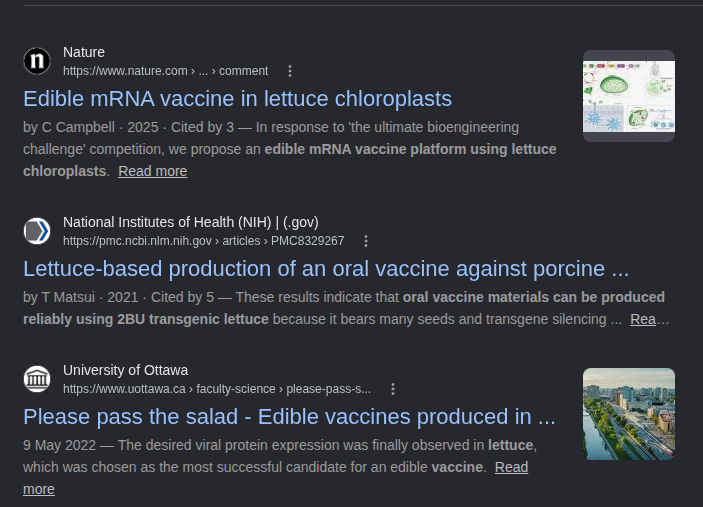Click truncated Read more in NIH snippet
Image resolution: width=703 pixels, height=507 pixels.
coord(649,319)
